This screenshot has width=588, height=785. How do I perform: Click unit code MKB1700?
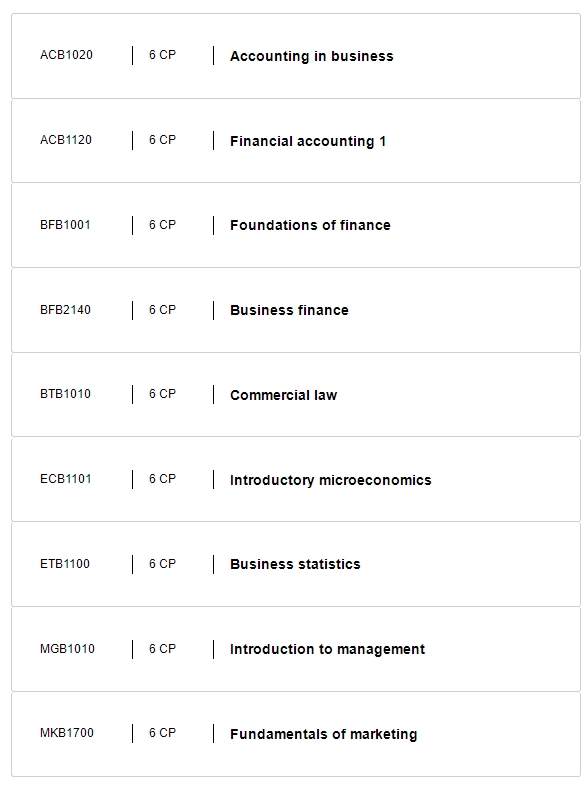(67, 733)
